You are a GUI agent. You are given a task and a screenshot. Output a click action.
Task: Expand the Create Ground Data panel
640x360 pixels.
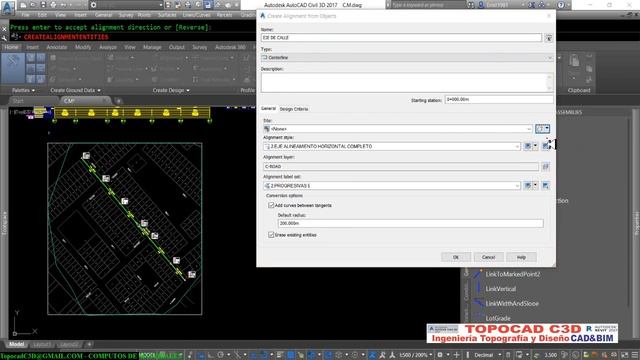76,90
